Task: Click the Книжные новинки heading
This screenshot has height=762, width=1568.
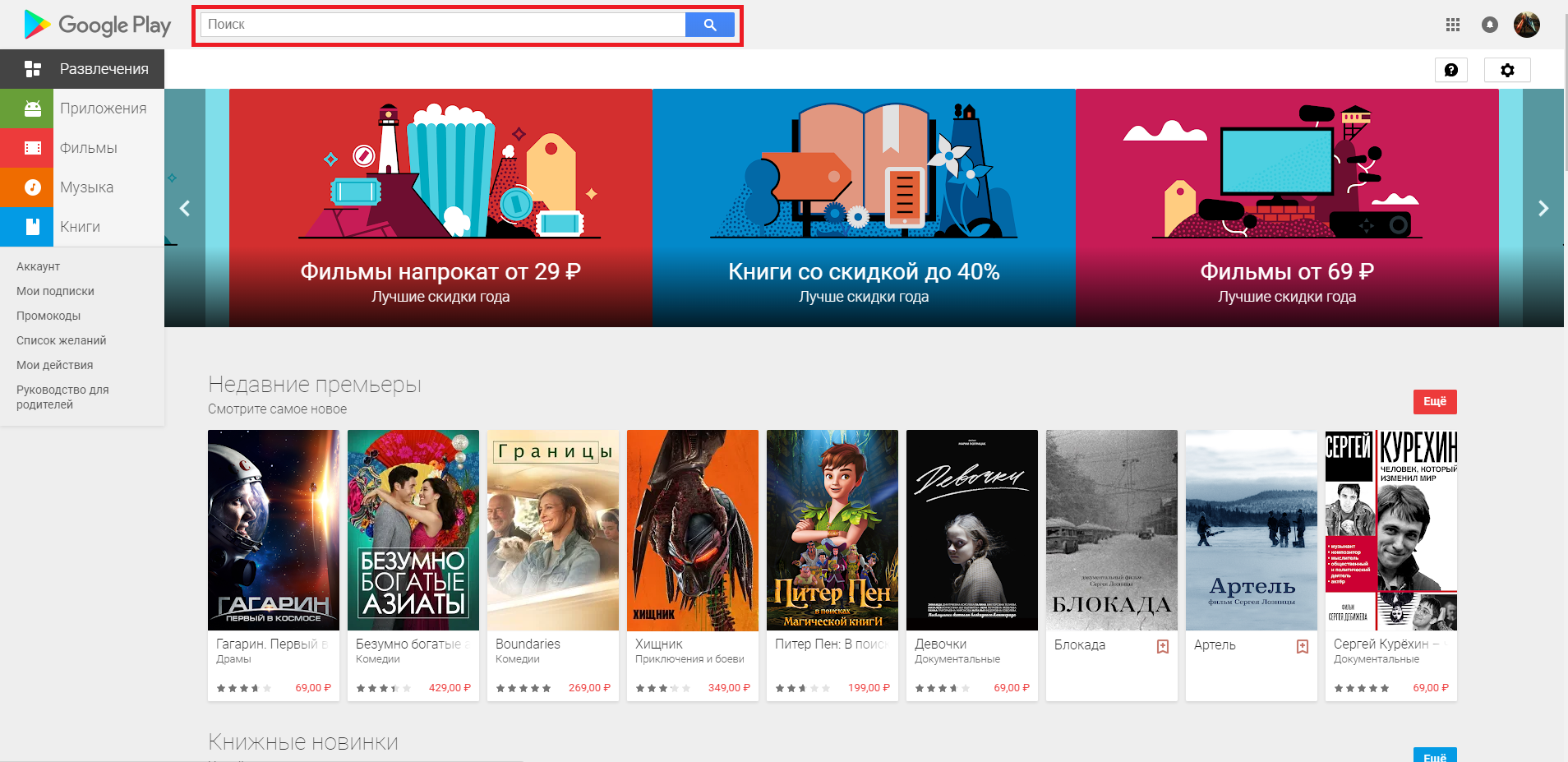Action: 303,742
